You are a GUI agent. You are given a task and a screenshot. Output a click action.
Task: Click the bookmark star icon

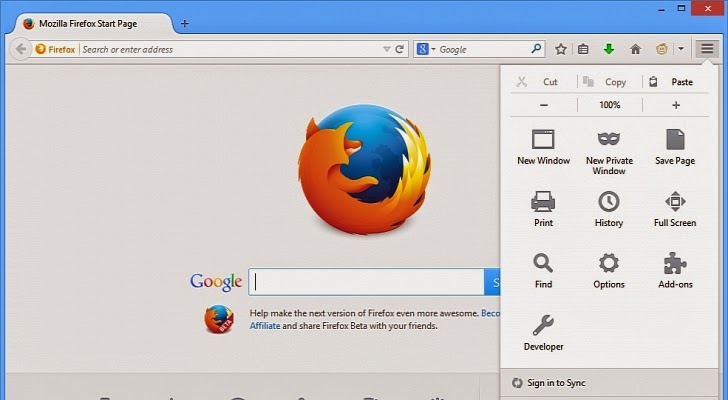pos(561,49)
